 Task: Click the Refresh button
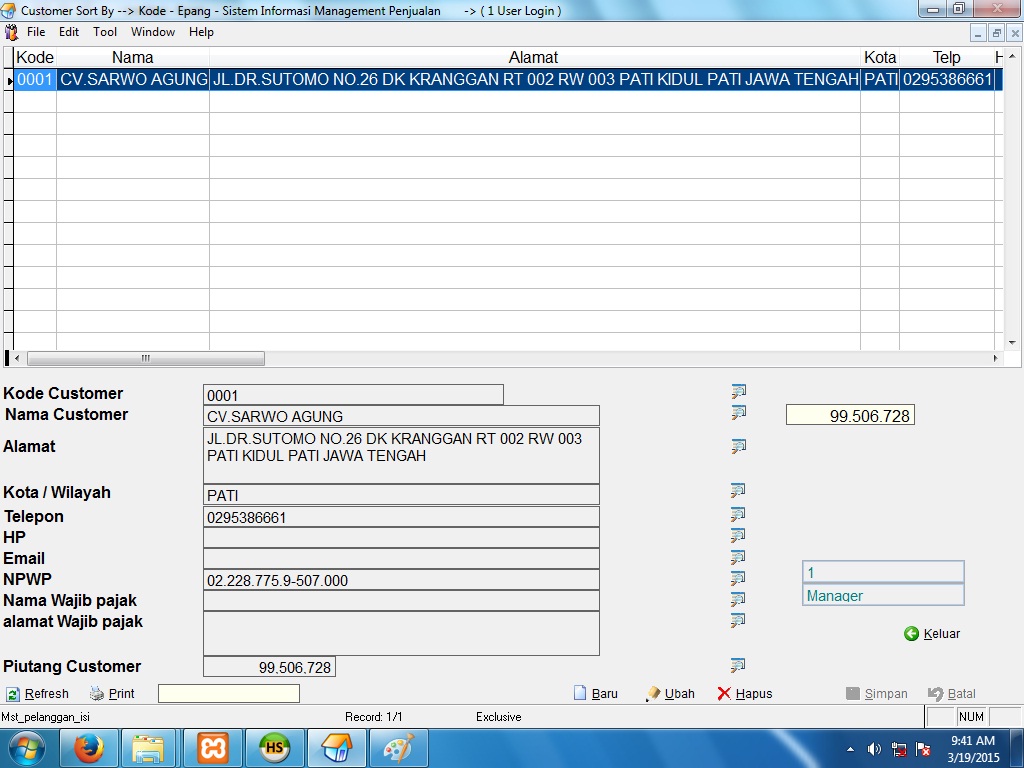coord(38,694)
